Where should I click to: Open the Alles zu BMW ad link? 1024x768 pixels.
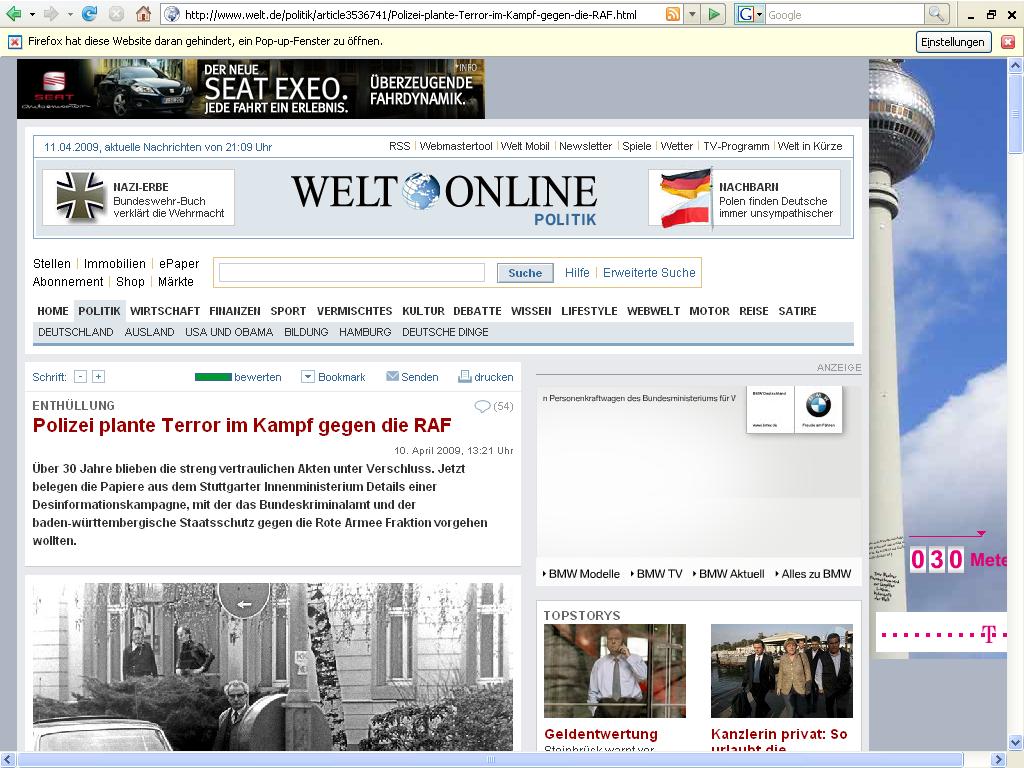click(x=816, y=574)
